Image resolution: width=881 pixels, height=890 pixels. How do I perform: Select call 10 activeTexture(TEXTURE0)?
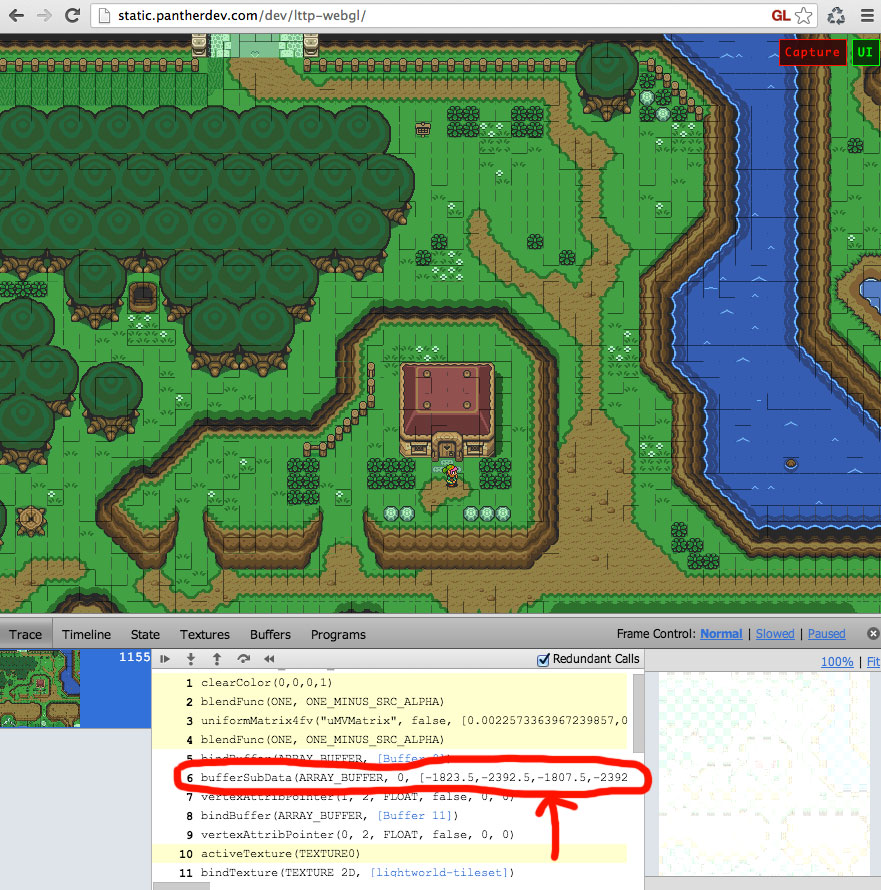click(x=392, y=854)
